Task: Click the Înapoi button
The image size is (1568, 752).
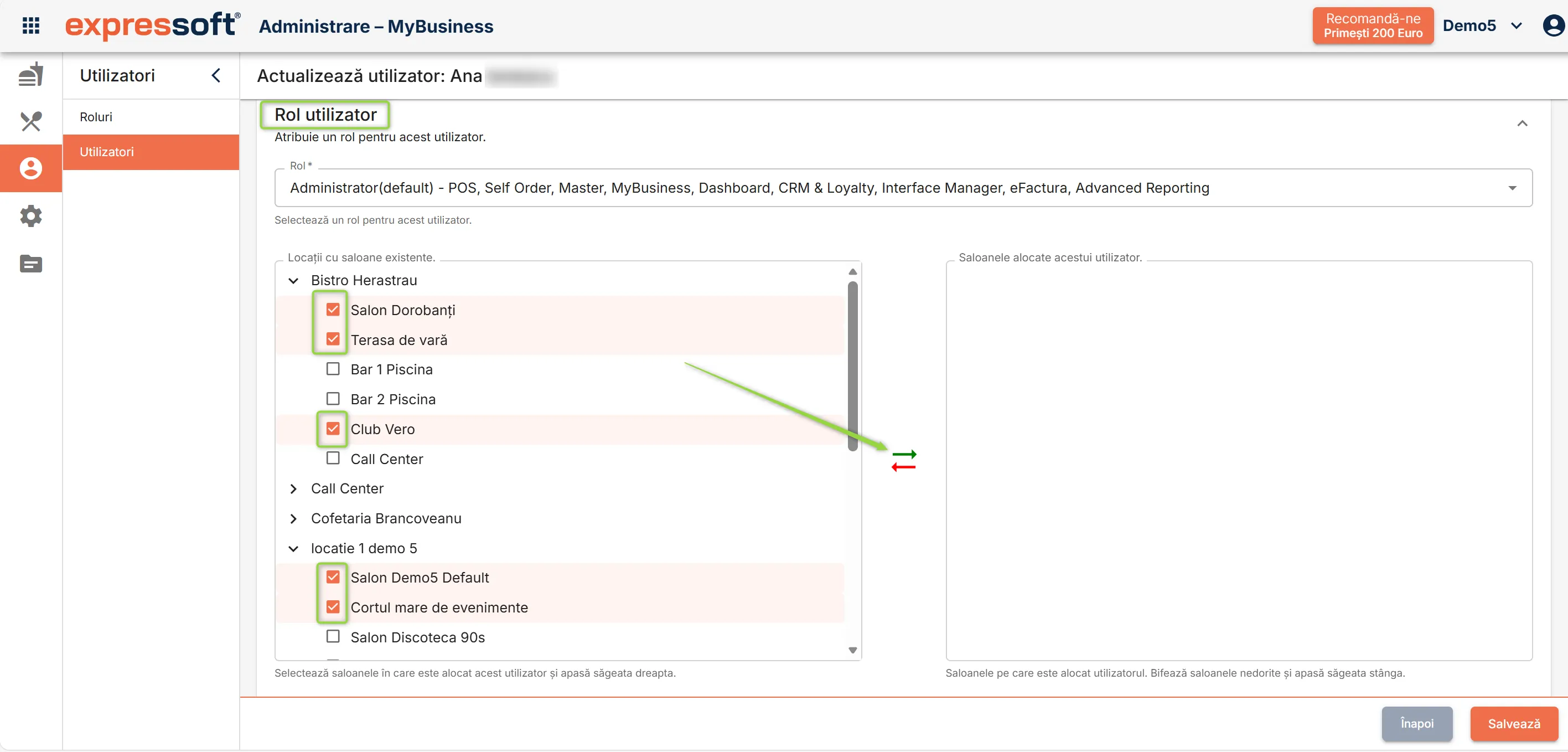Action: coord(1417,723)
